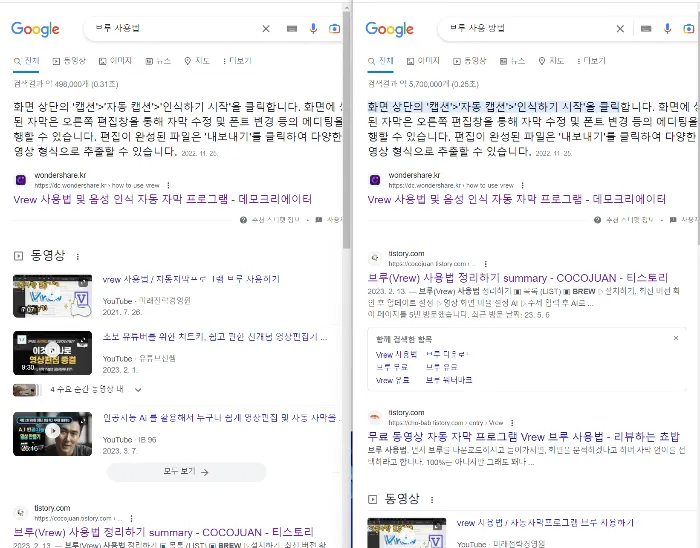Open options for cho-bab tistory result
This screenshot has height=548, width=700.
512,423
